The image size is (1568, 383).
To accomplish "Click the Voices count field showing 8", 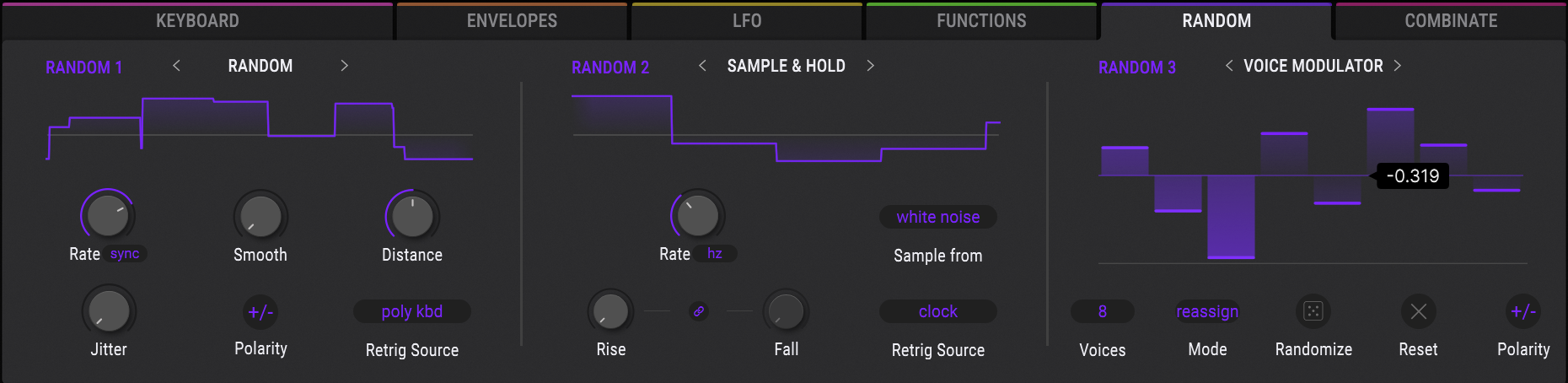I will coord(1102,311).
